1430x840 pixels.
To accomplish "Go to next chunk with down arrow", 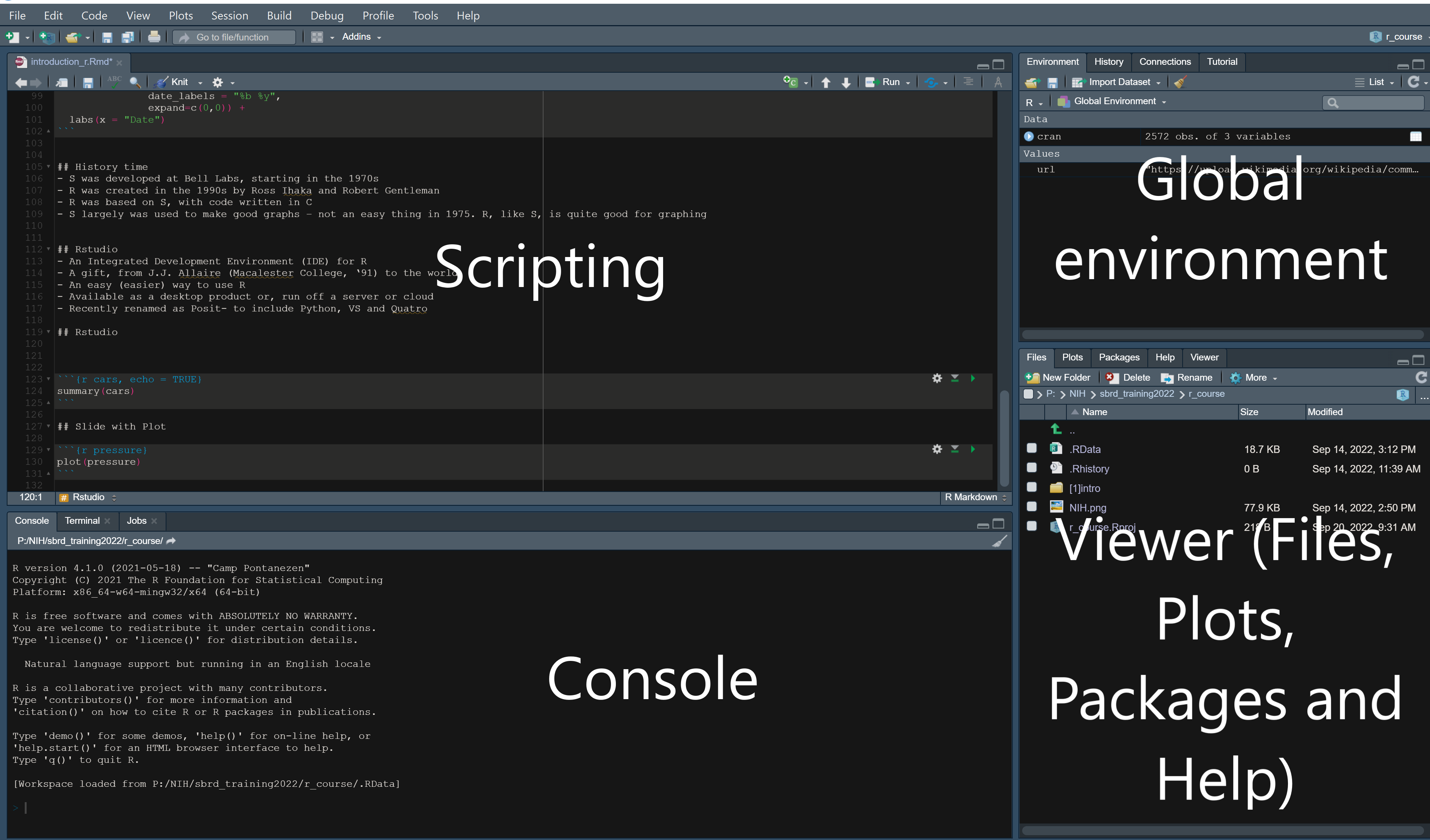I will pyautogui.click(x=846, y=83).
